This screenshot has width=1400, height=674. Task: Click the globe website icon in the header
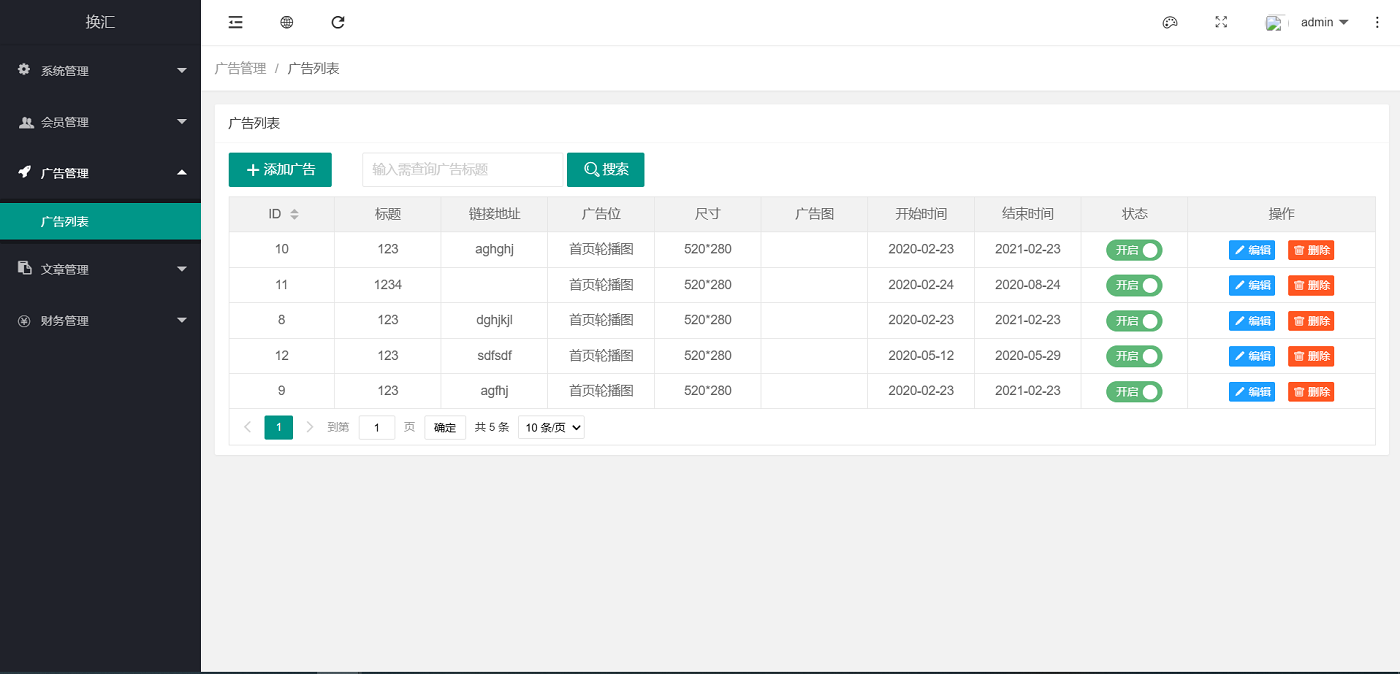point(287,22)
